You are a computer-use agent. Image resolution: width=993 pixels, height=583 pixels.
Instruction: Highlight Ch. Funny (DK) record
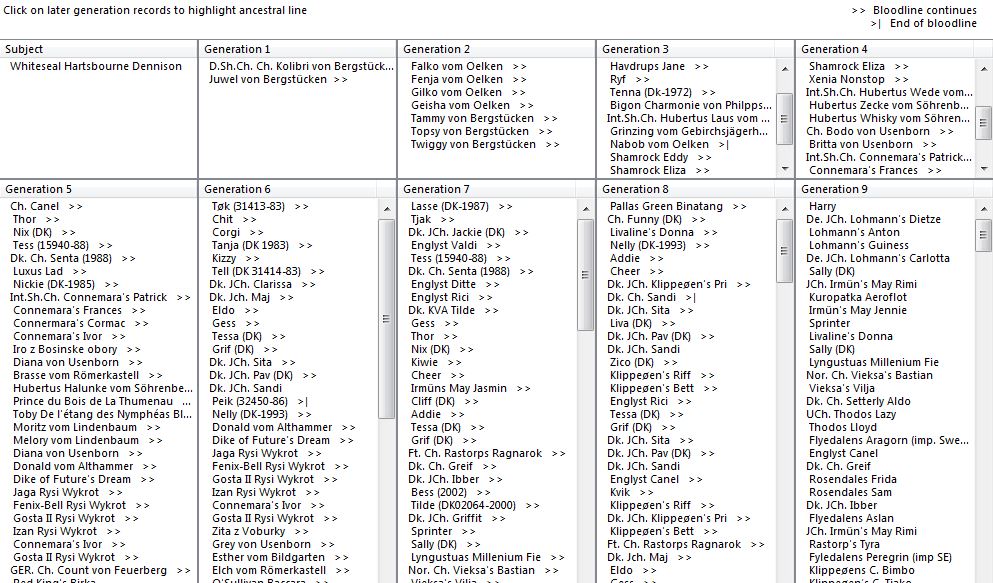(x=656, y=220)
